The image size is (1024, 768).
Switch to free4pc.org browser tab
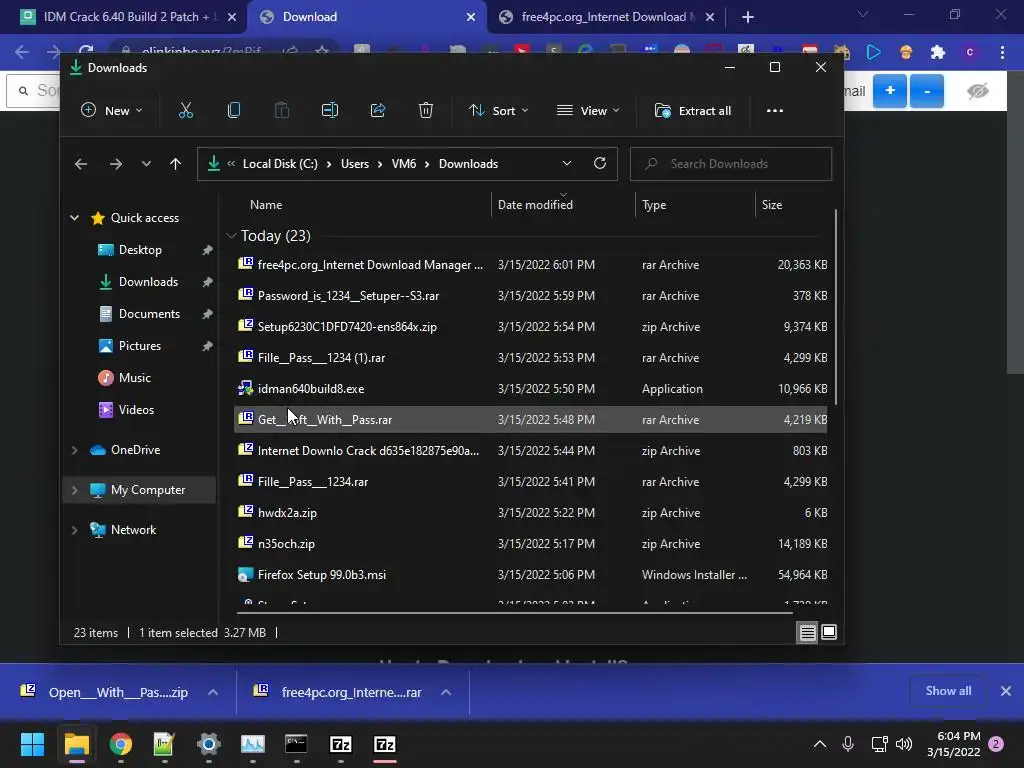click(x=607, y=17)
